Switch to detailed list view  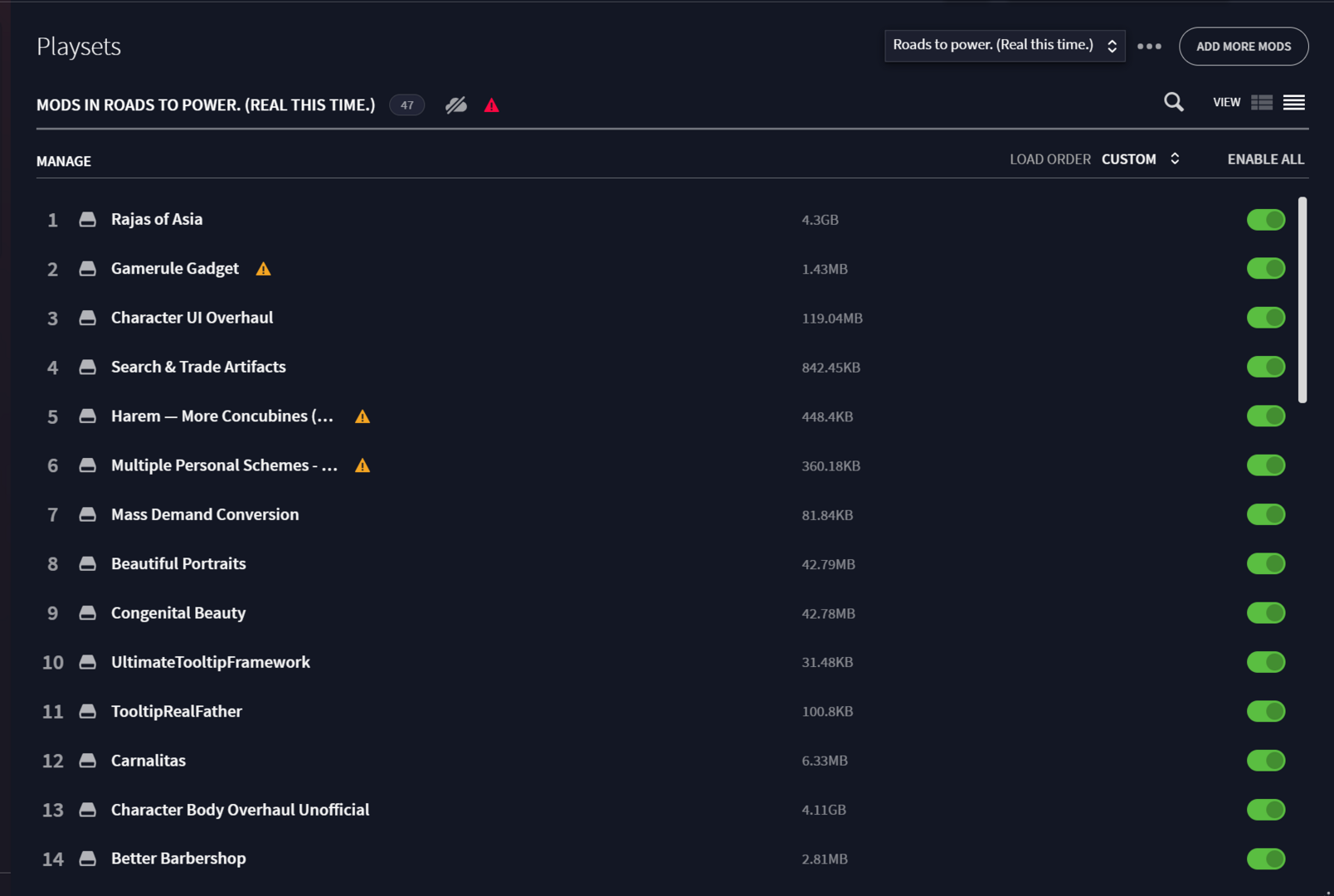point(1293,103)
